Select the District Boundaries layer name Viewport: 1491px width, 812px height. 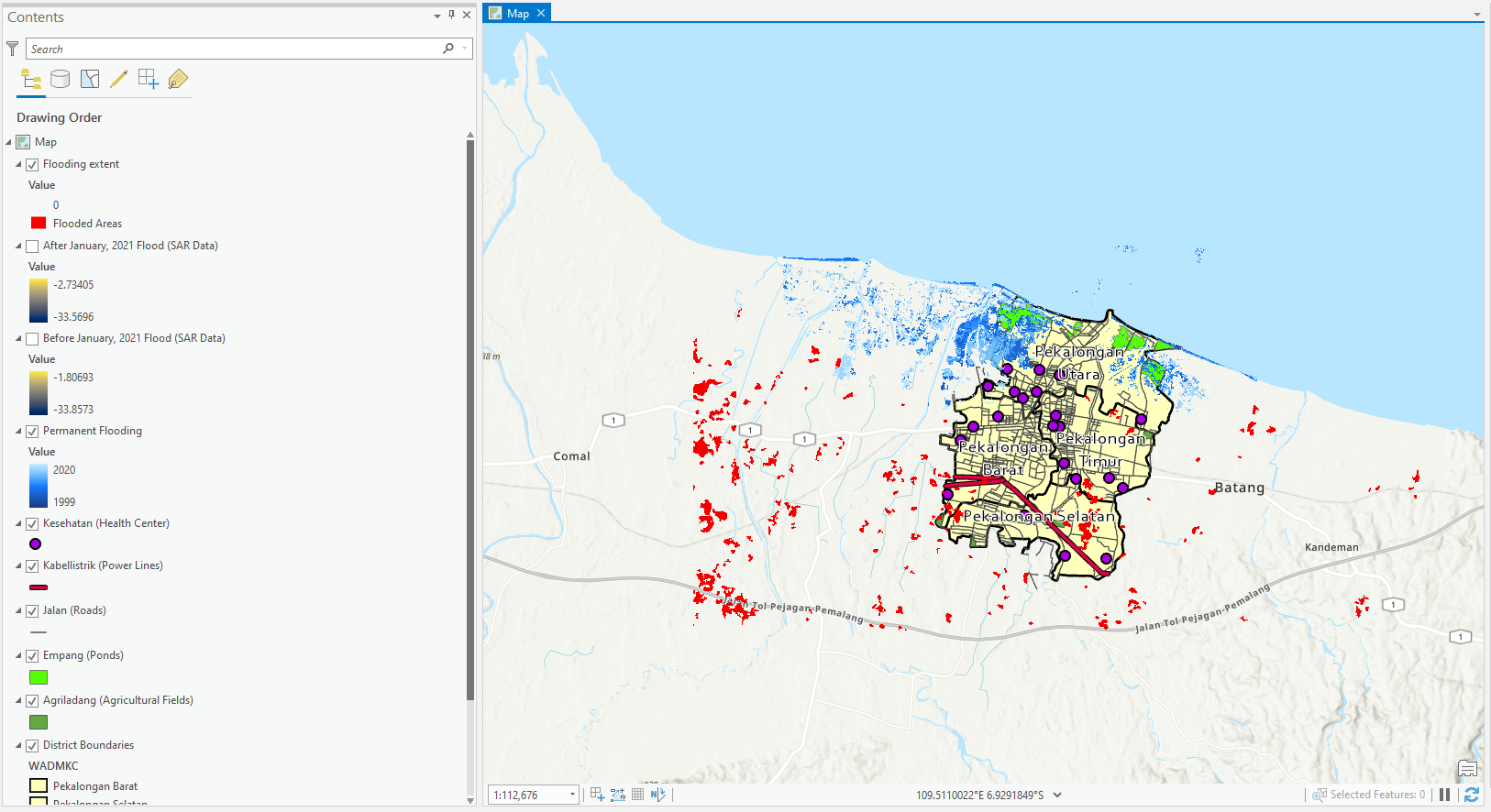pos(88,745)
